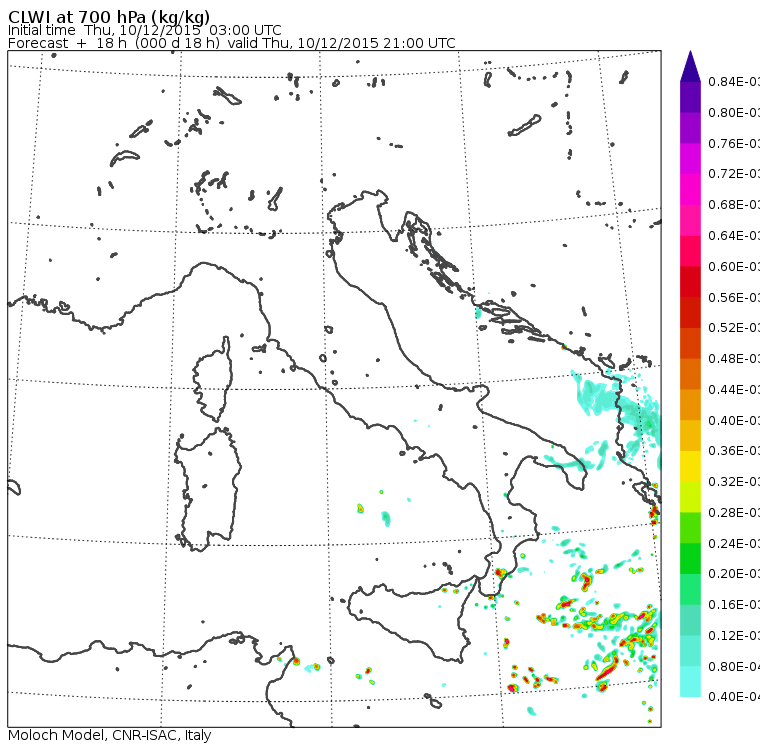Click the legend label starting "0.48E"
The height and width of the screenshot is (749, 760).
click(734, 359)
